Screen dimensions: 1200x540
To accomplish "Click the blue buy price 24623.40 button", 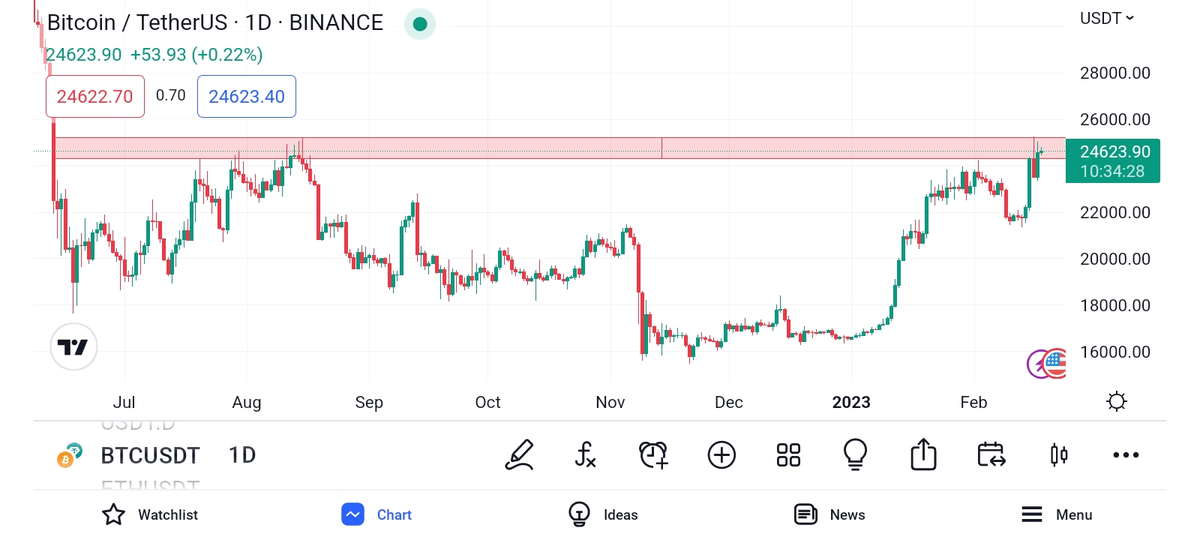I will click(x=246, y=96).
